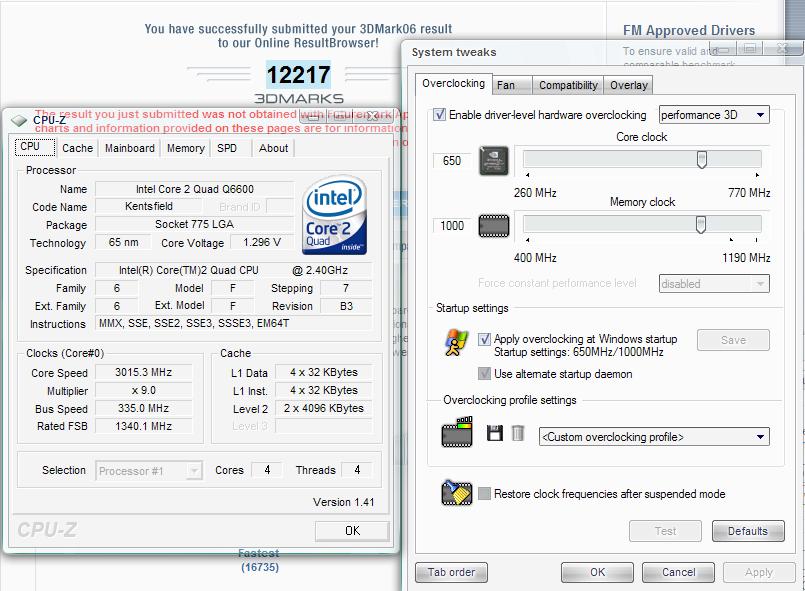The width and height of the screenshot is (805, 591).
Task: Click the Level 2 cache value 2 x 4096 KBytes
Action: click(x=323, y=408)
